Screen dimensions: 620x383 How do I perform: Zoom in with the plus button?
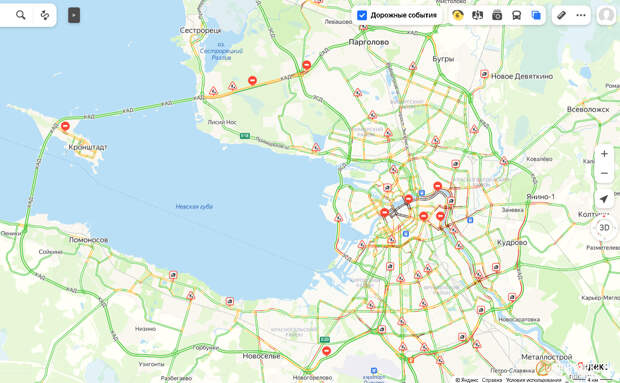click(x=604, y=154)
